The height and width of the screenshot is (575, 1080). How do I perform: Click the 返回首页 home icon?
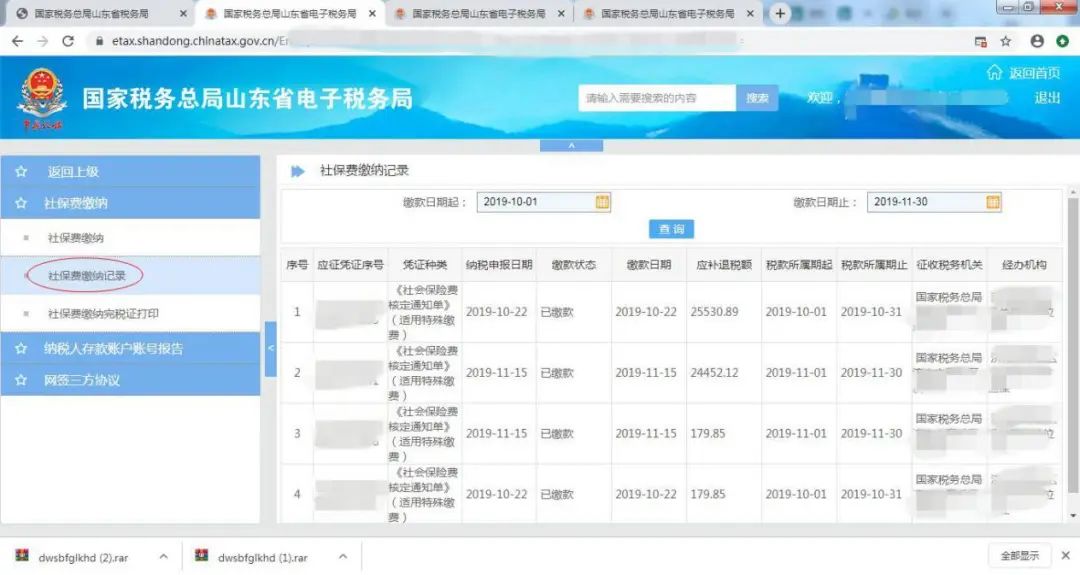994,72
